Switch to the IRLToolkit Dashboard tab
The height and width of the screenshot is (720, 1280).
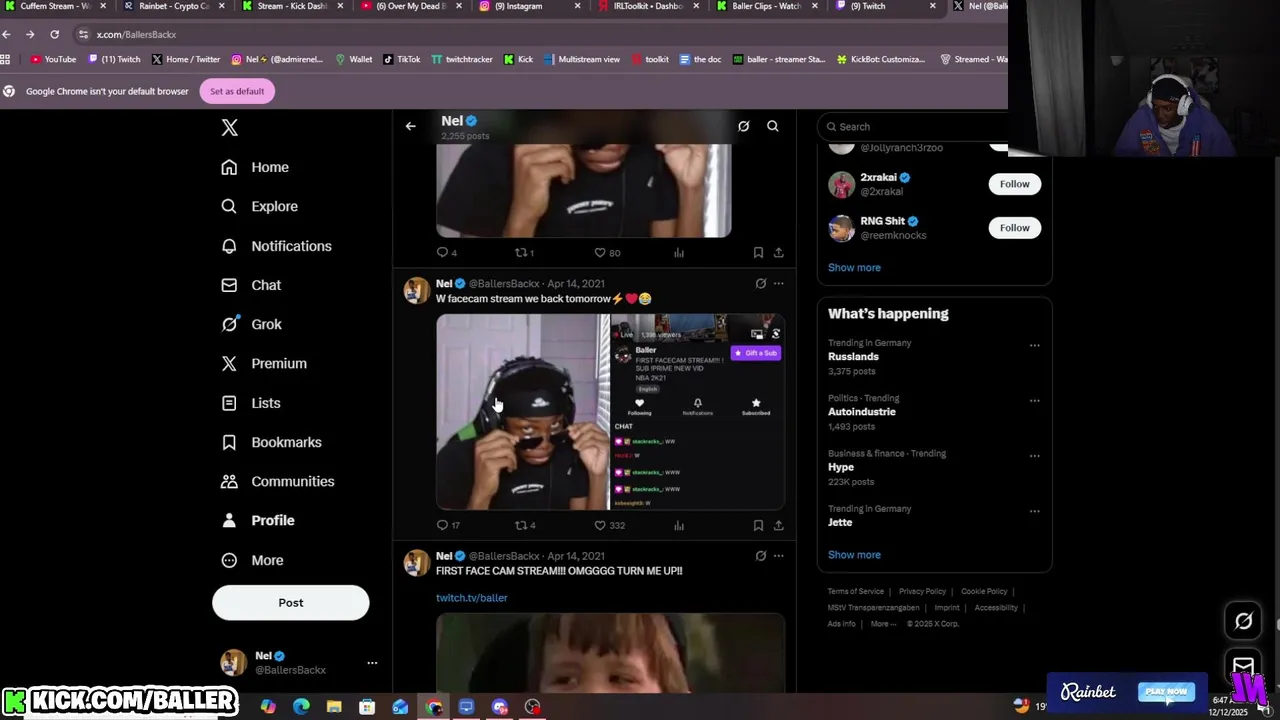click(648, 6)
